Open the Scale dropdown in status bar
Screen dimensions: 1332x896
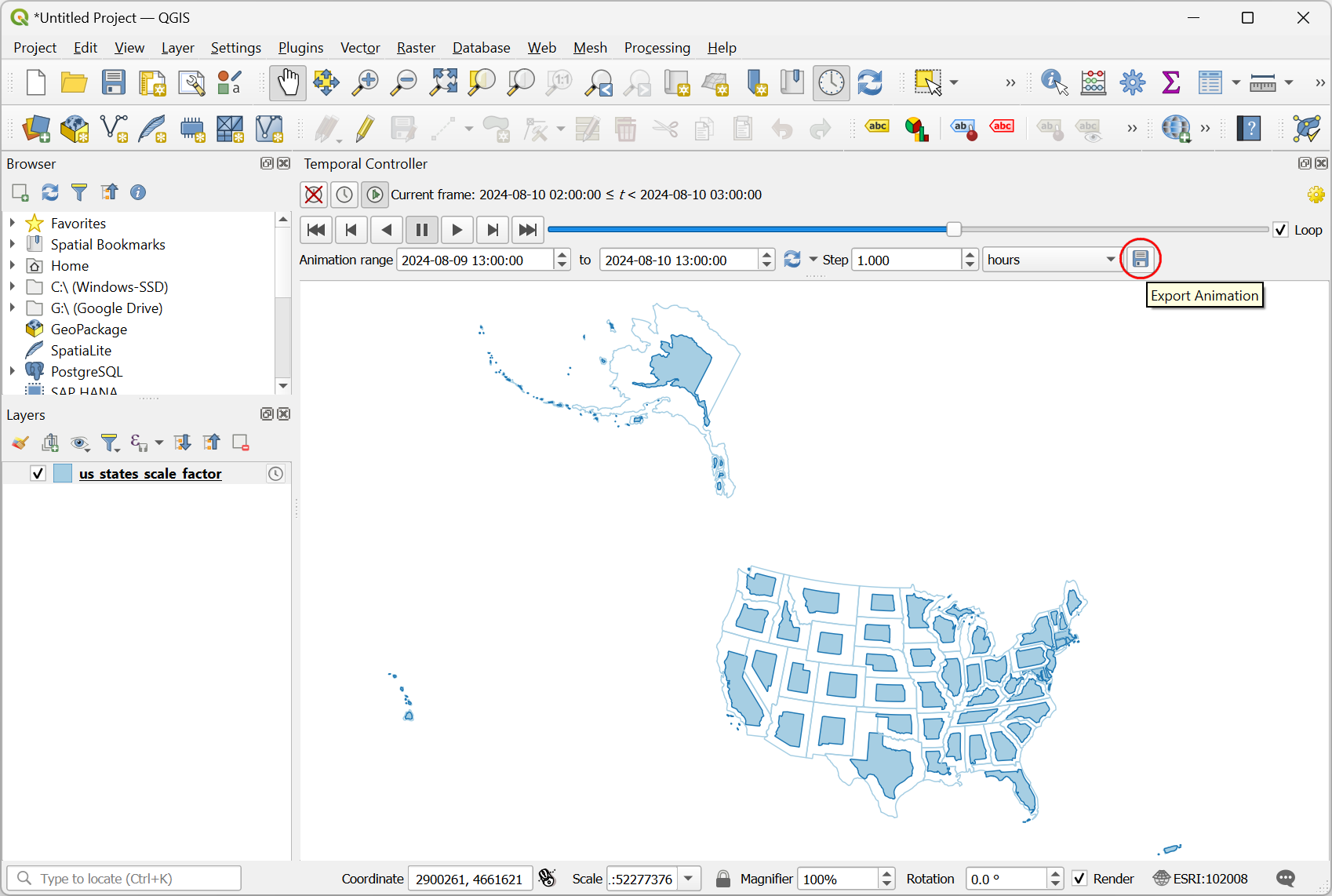(x=689, y=879)
